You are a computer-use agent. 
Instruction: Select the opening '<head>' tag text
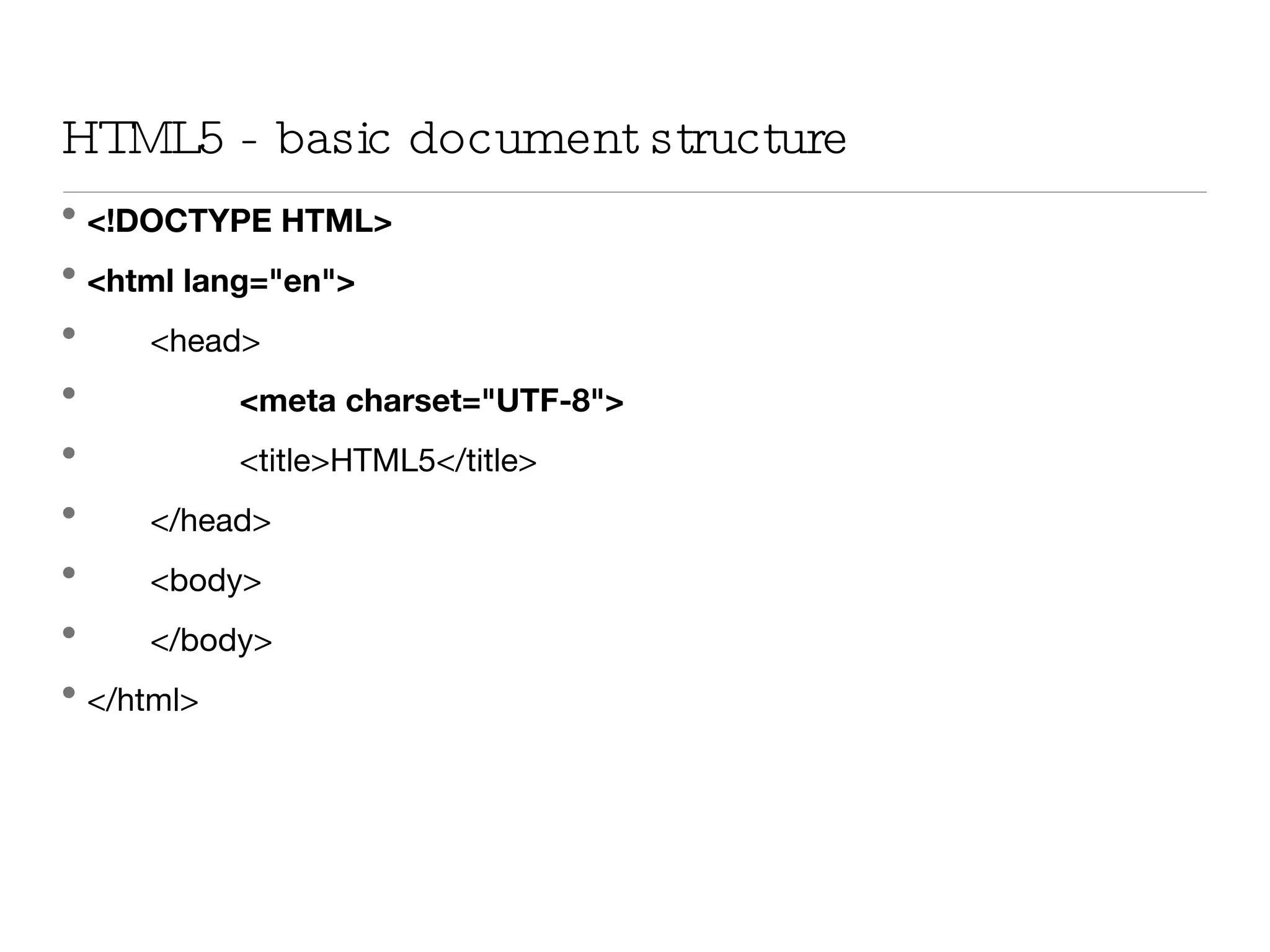point(205,342)
